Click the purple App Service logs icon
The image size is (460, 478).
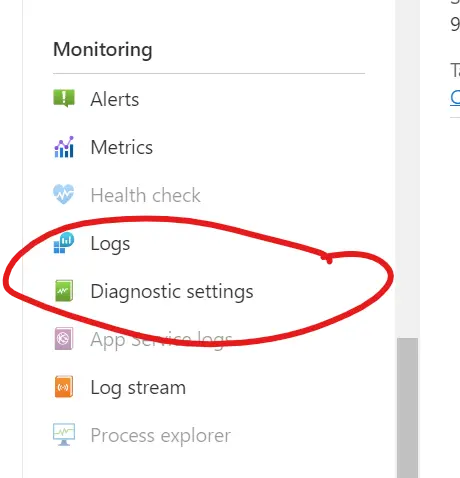pyautogui.click(x=64, y=339)
